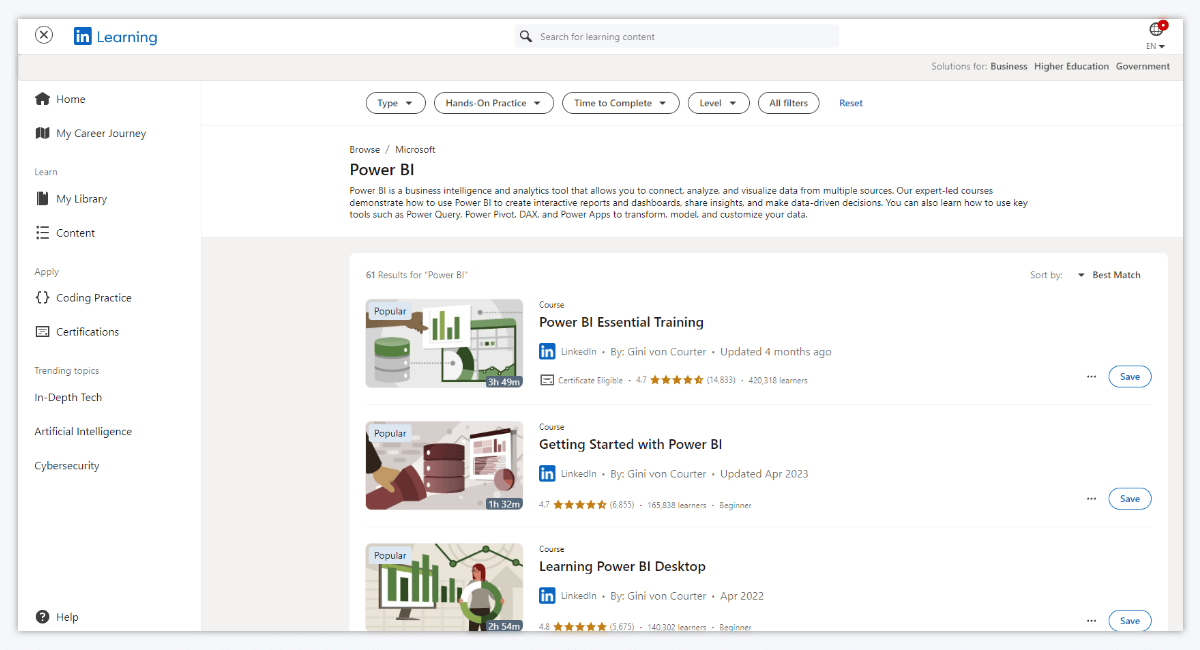This screenshot has height=650, width=1200.
Task: Reset the applied filters
Action: pyautogui.click(x=851, y=103)
